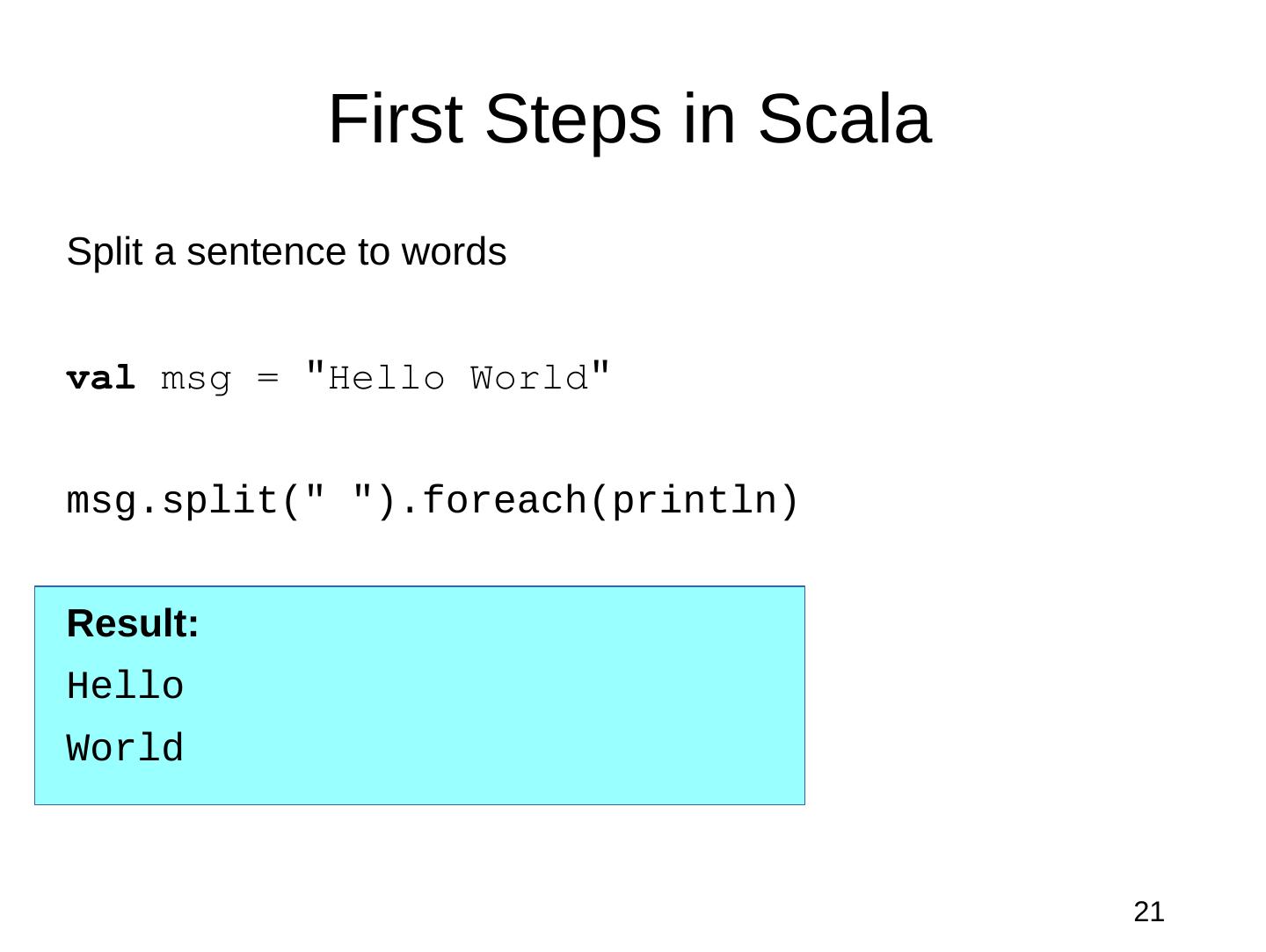Click the "Split a sentence to words" text
Screen dimensions: 1266x952
tap(287, 252)
